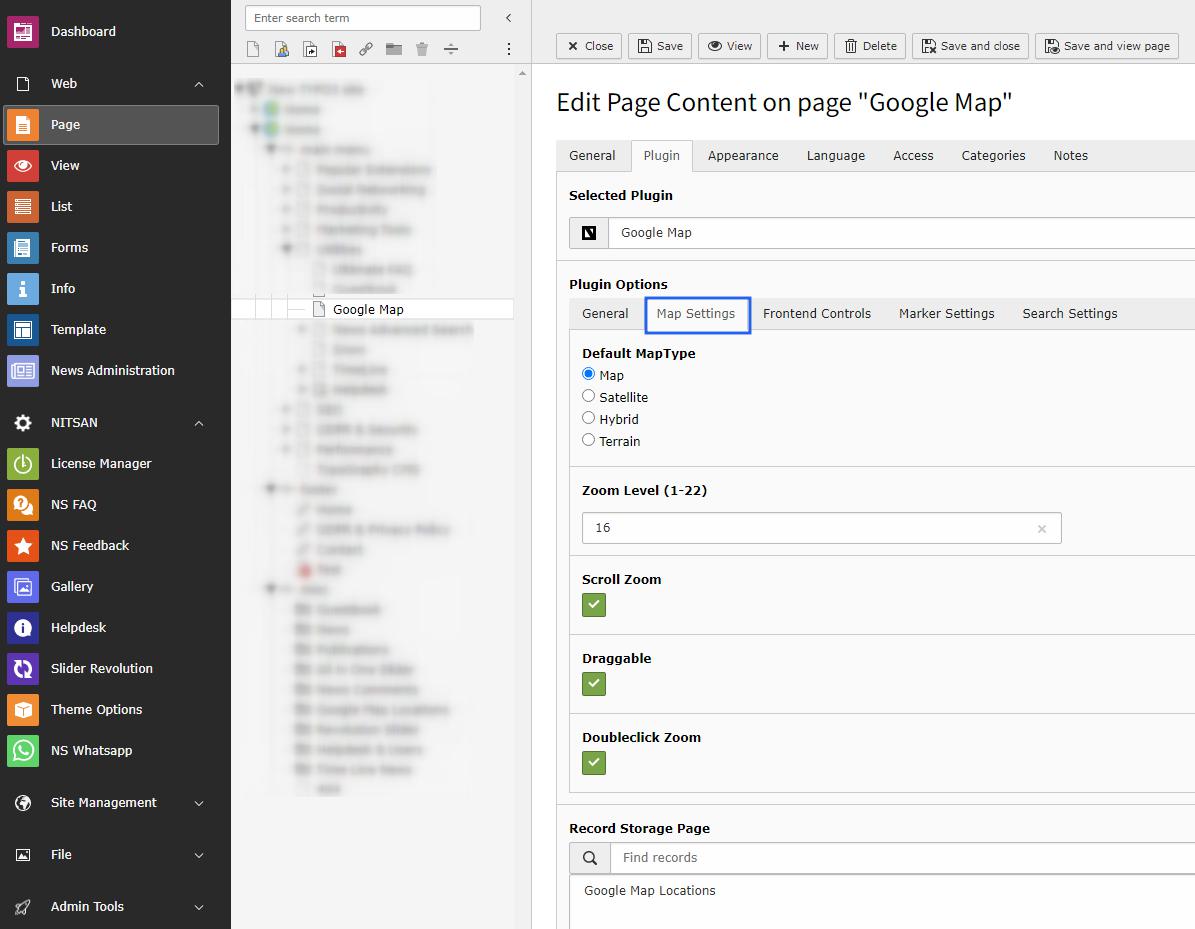Screen dimensions: 1195x929
Task: Switch to the Notes tab
Action: click(1071, 156)
